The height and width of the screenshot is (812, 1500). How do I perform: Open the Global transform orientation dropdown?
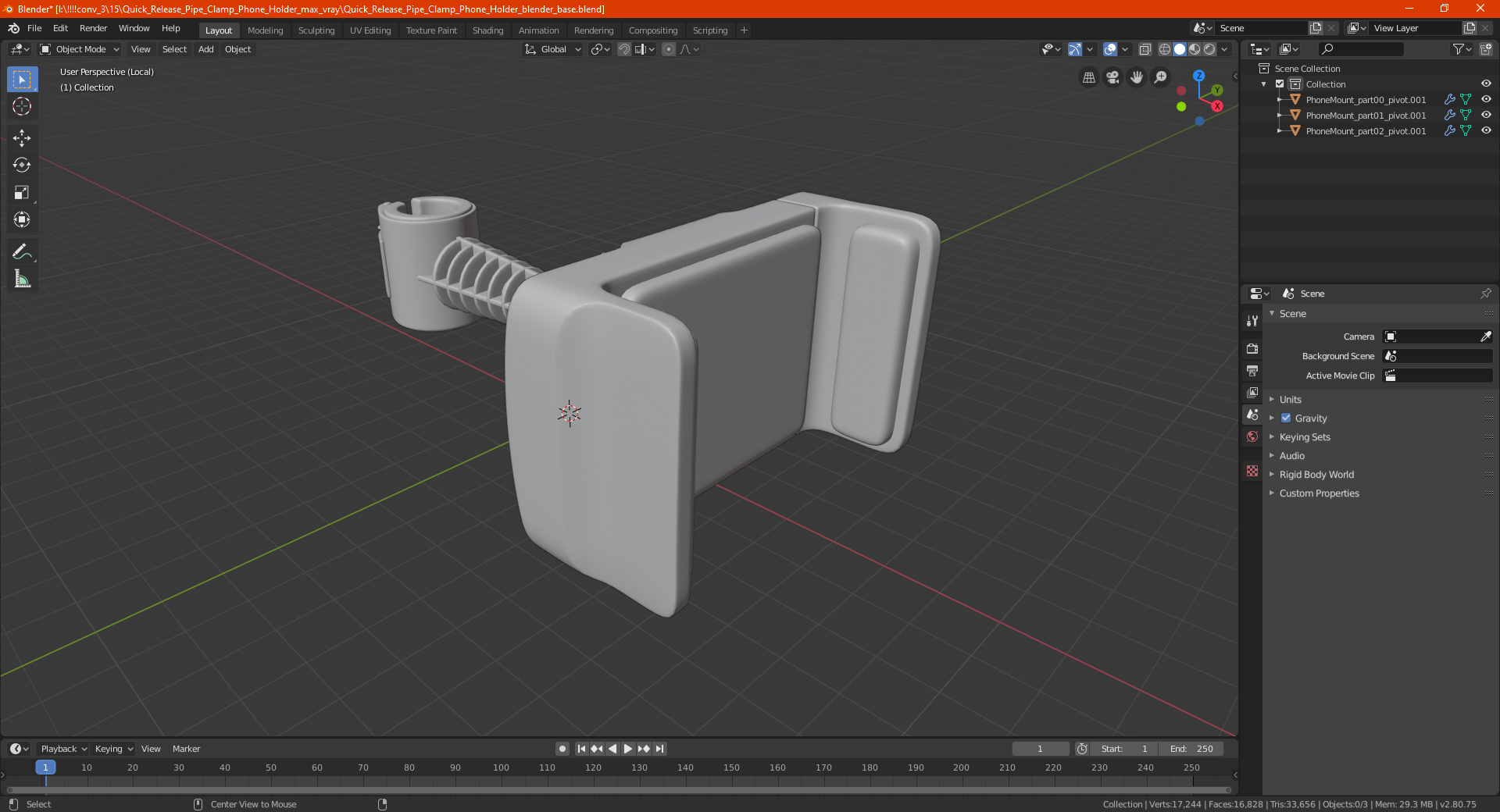click(x=552, y=49)
